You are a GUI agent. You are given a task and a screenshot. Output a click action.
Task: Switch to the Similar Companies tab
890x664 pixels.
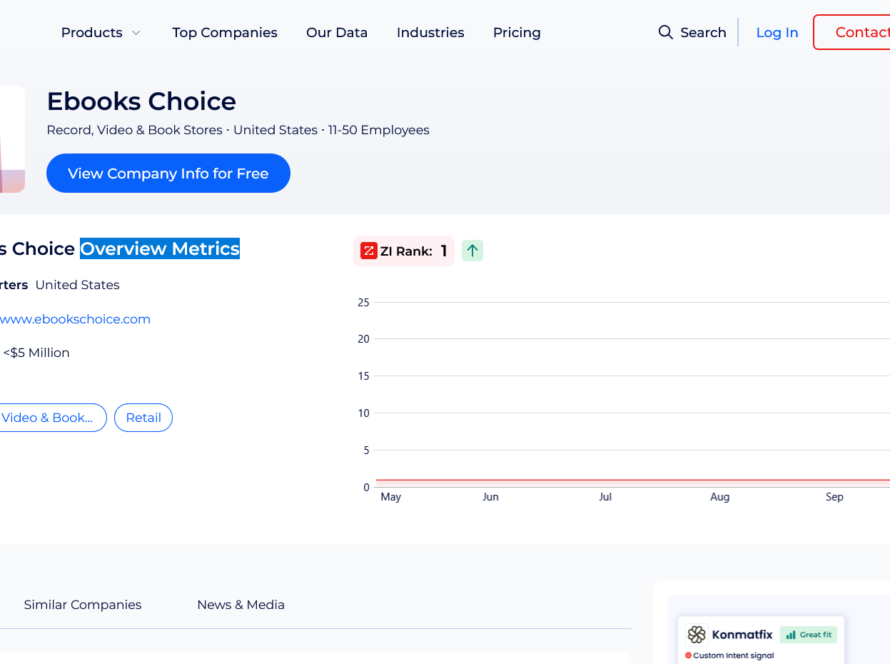[83, 604]
